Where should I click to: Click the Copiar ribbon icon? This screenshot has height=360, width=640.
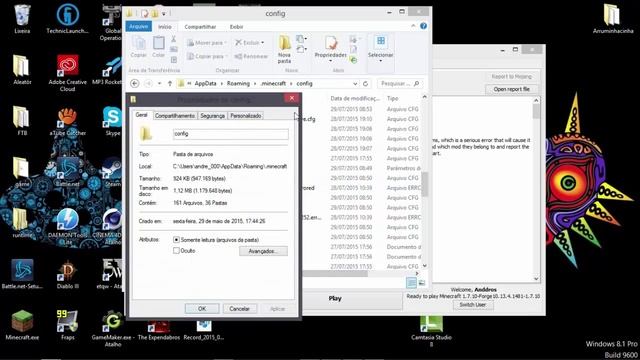[x=138, y=47]
